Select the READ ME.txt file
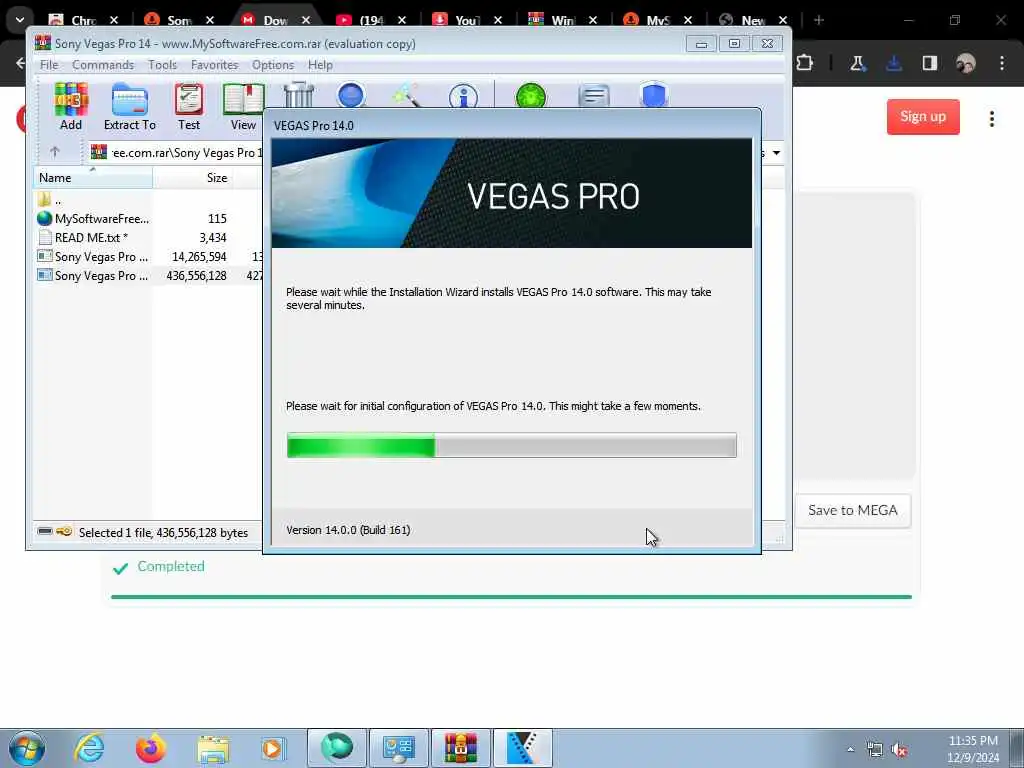 pos(148,238)
